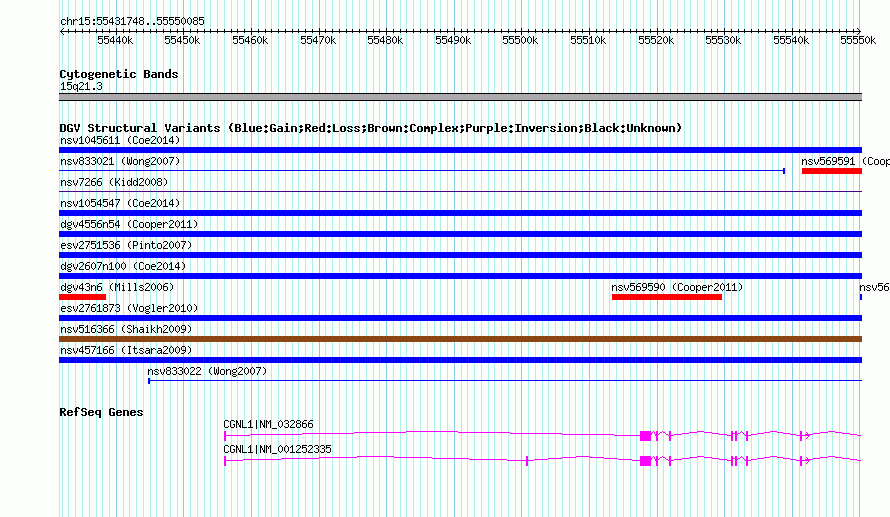The image size is (890, 517).
Task: Click the 55450k ruler tick label
Action: coord(182,40)
